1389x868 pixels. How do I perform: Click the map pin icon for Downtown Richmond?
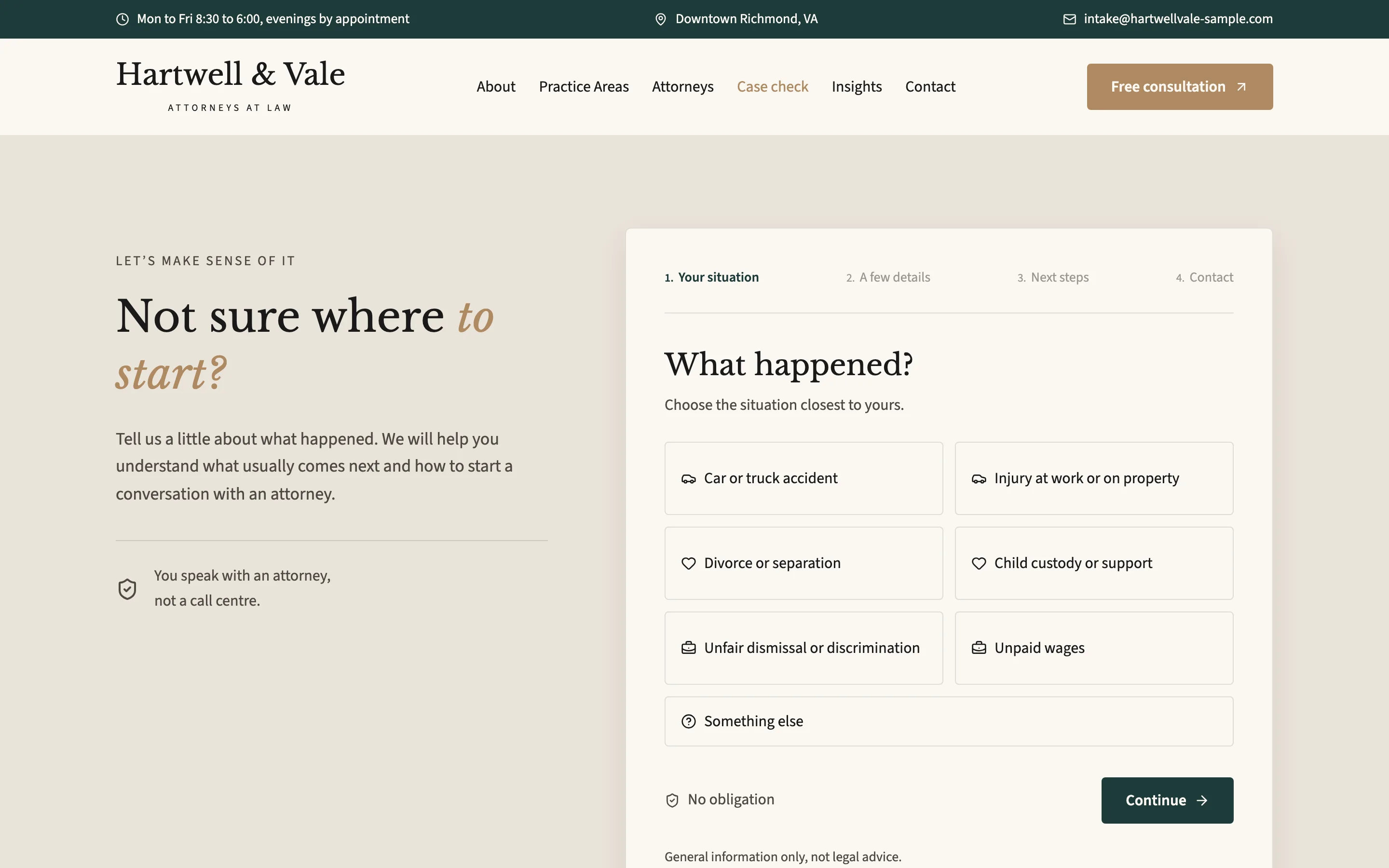[661, 19]
